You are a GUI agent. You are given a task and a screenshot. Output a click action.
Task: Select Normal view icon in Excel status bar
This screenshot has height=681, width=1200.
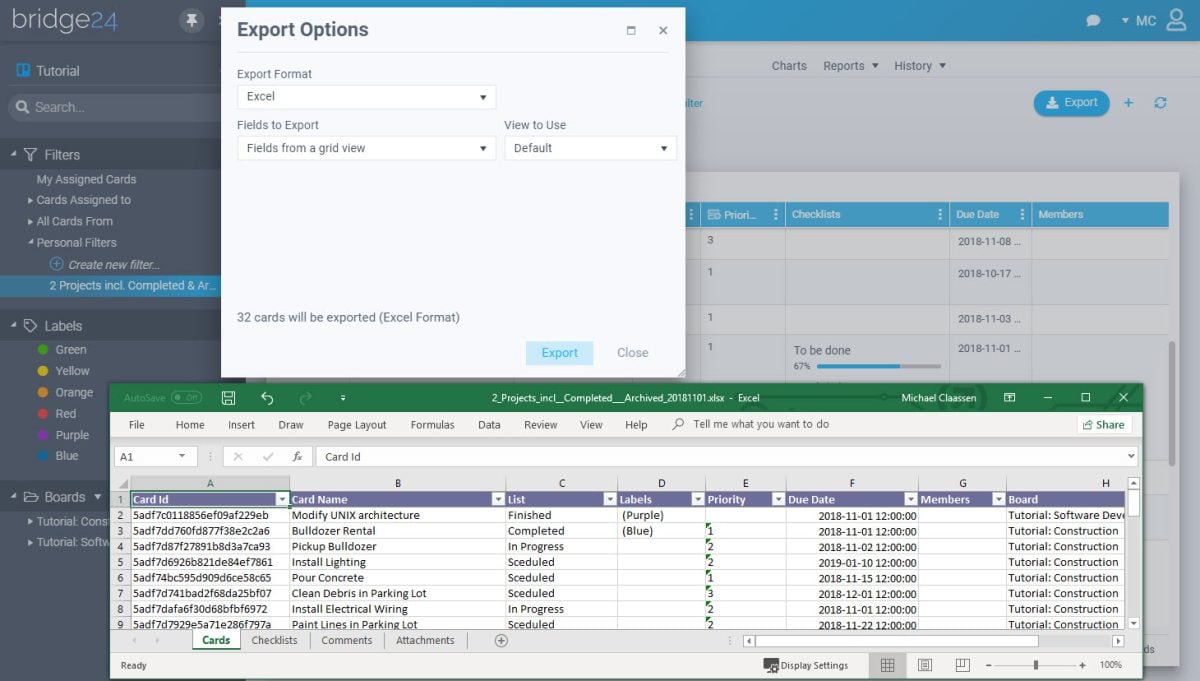click(886, 665)
